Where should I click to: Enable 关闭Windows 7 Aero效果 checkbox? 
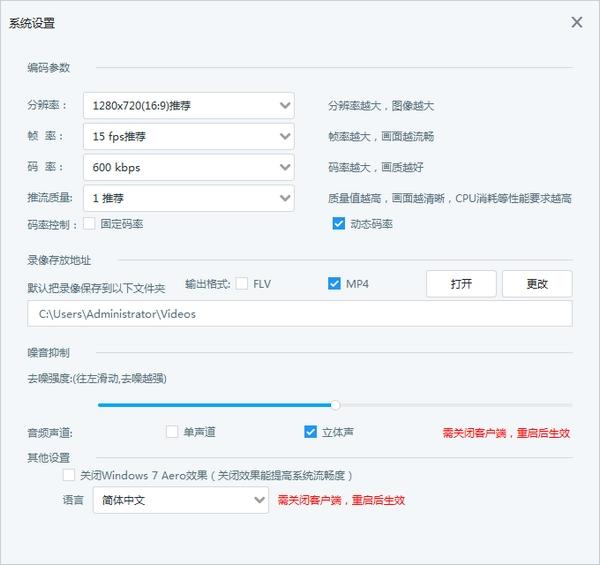(x=68, y=476)
